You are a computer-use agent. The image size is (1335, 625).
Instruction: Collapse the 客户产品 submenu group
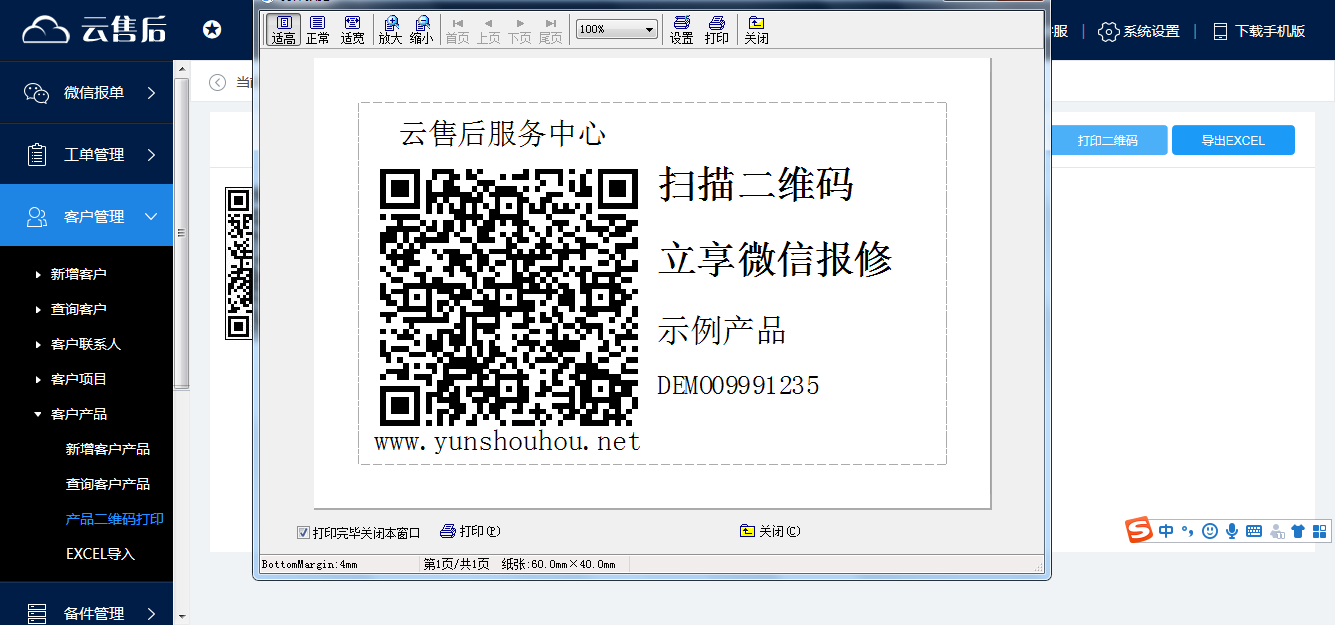click(x=79, y=414)
